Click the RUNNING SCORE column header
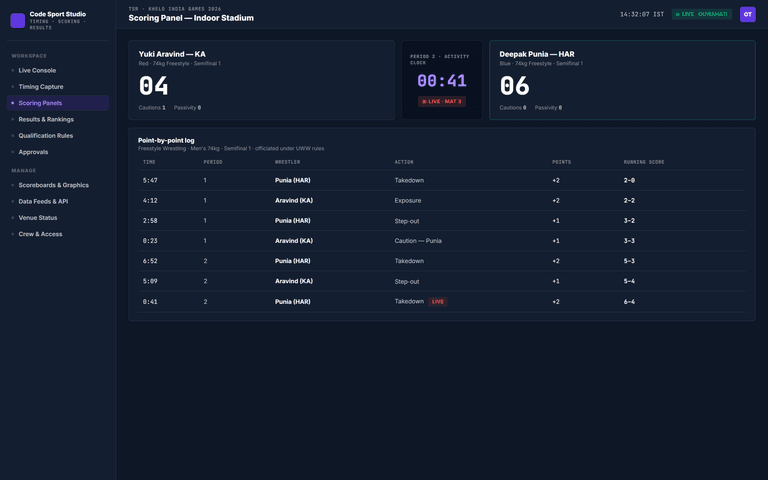This screenshot has height=480, width=768. pos(644,162)
